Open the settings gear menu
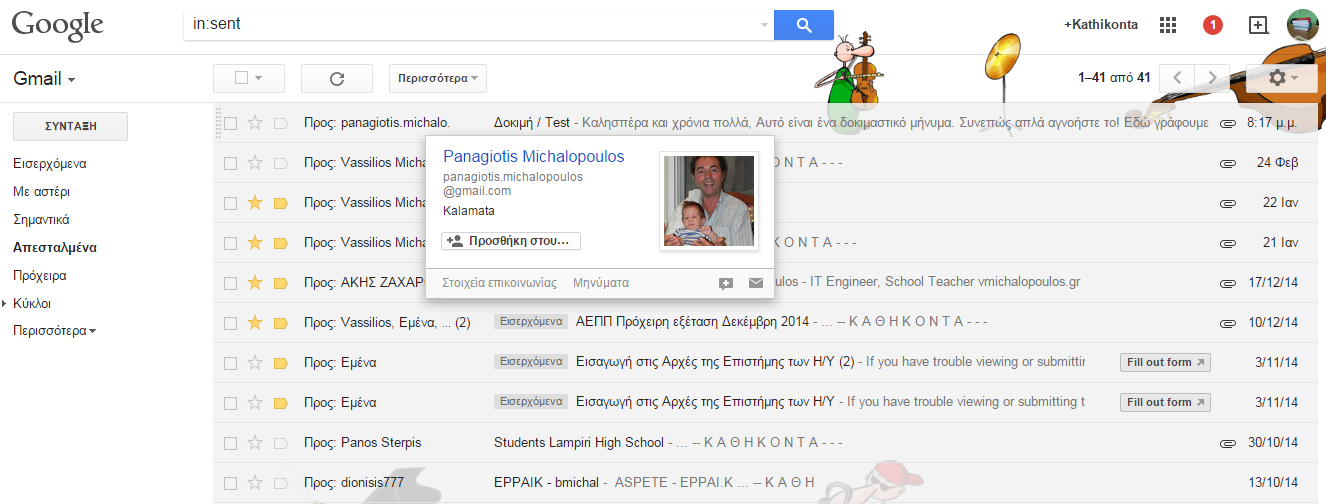1326x504 pixels. 1282,78
